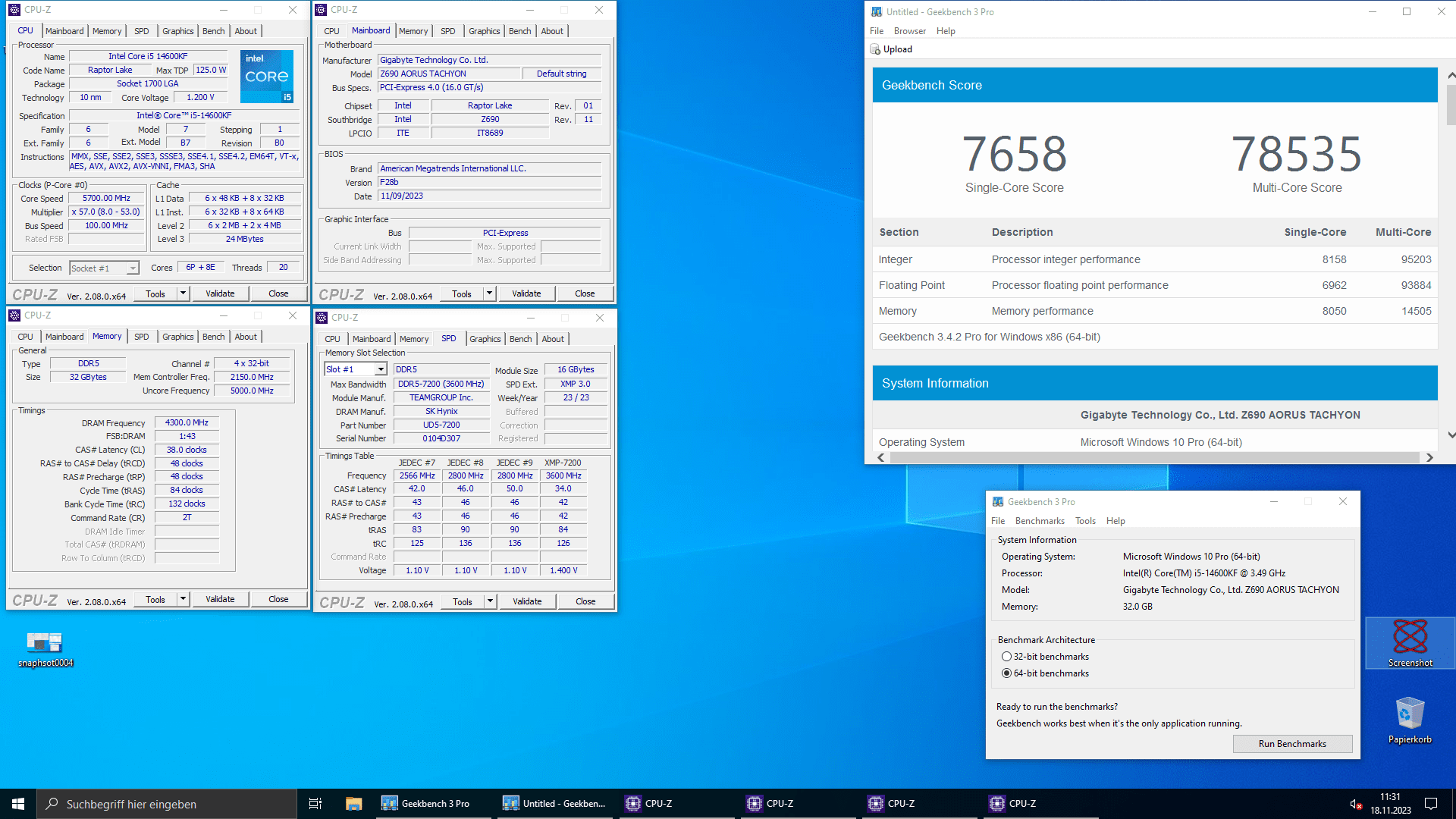Activate last CPU-Z taskbar item
Image resolution: width=1456 pixels, height=819 pixels.
coord(1041,804)
